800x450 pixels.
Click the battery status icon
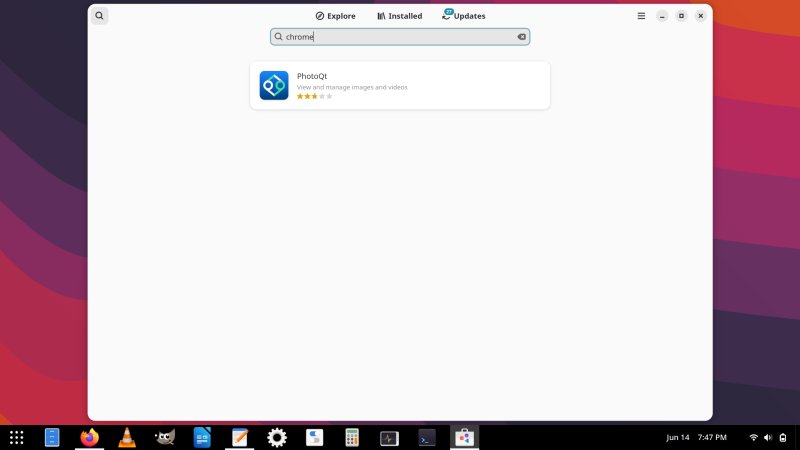point(783,437)
